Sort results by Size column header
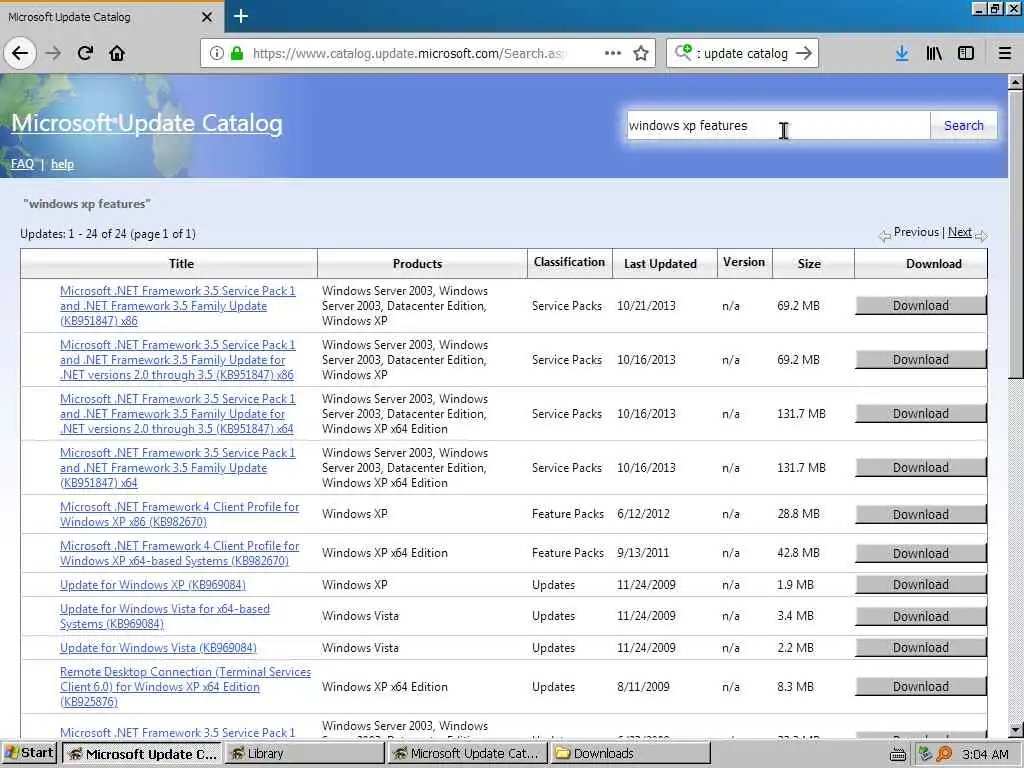The image size is (1024, 768). pyautogui.click(x=808, y=264)
